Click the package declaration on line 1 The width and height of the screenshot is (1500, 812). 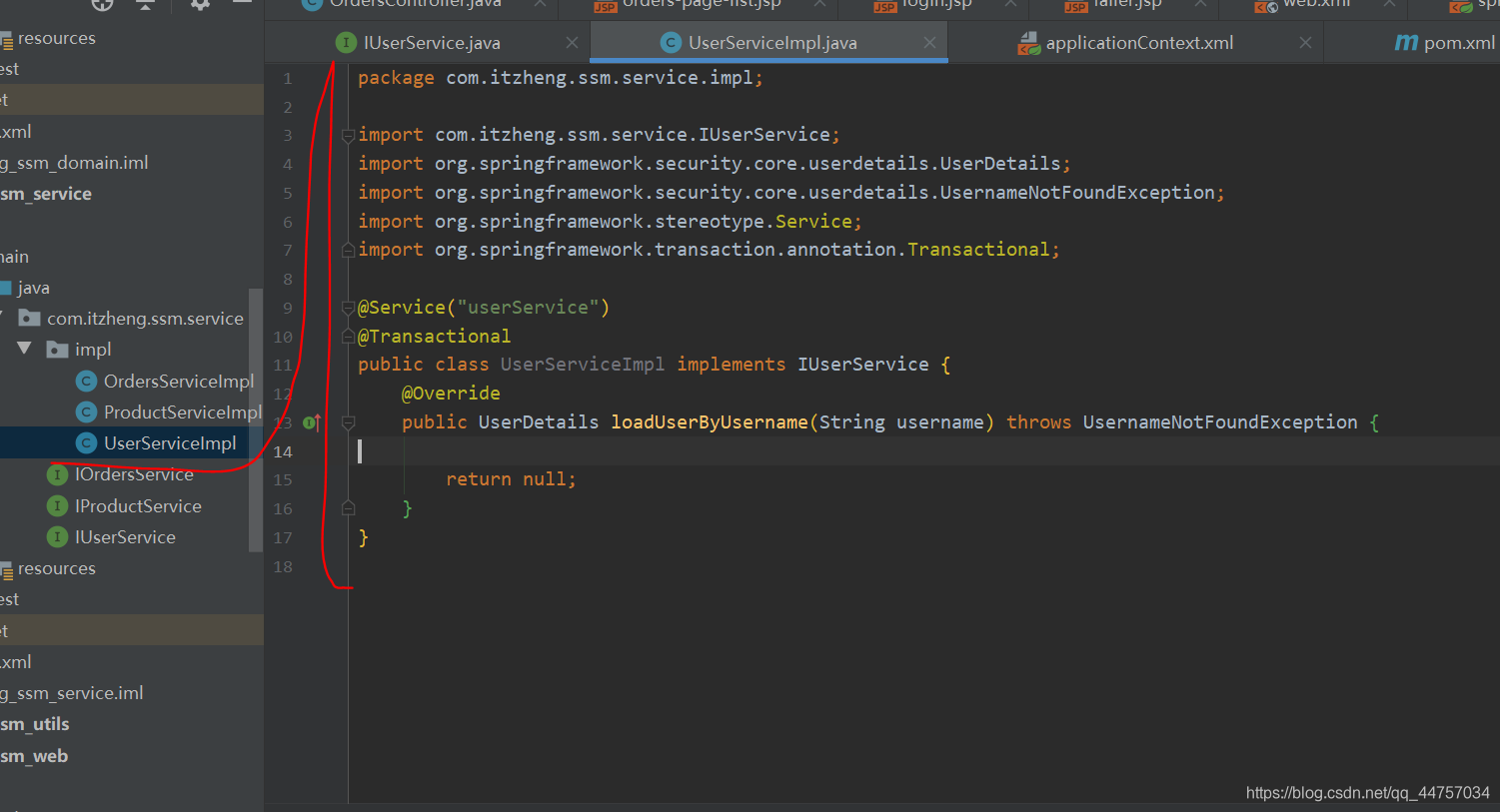(561, 78)
